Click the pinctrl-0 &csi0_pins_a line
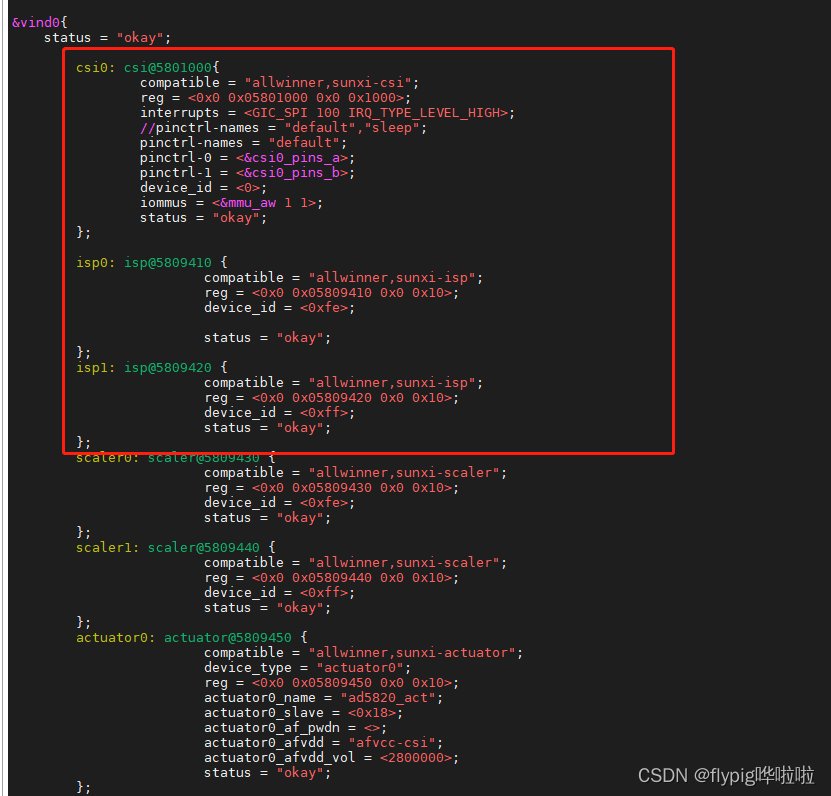Viewport: 831px width, 796px height. [247, 158]
